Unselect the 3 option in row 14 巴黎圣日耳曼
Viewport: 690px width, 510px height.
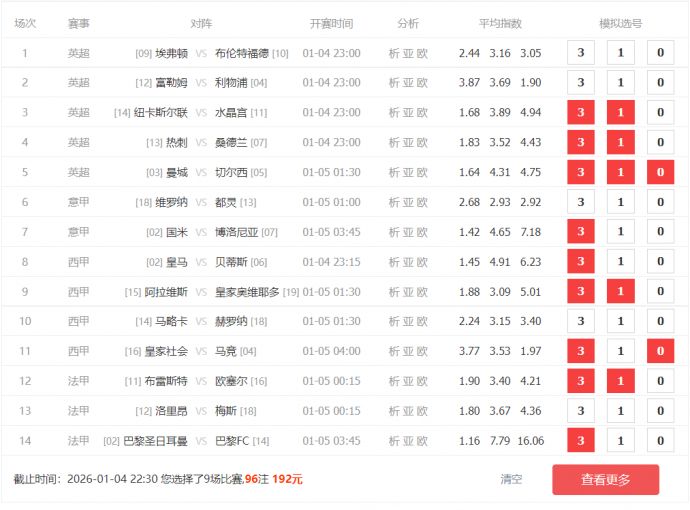[x=580, y=441]
